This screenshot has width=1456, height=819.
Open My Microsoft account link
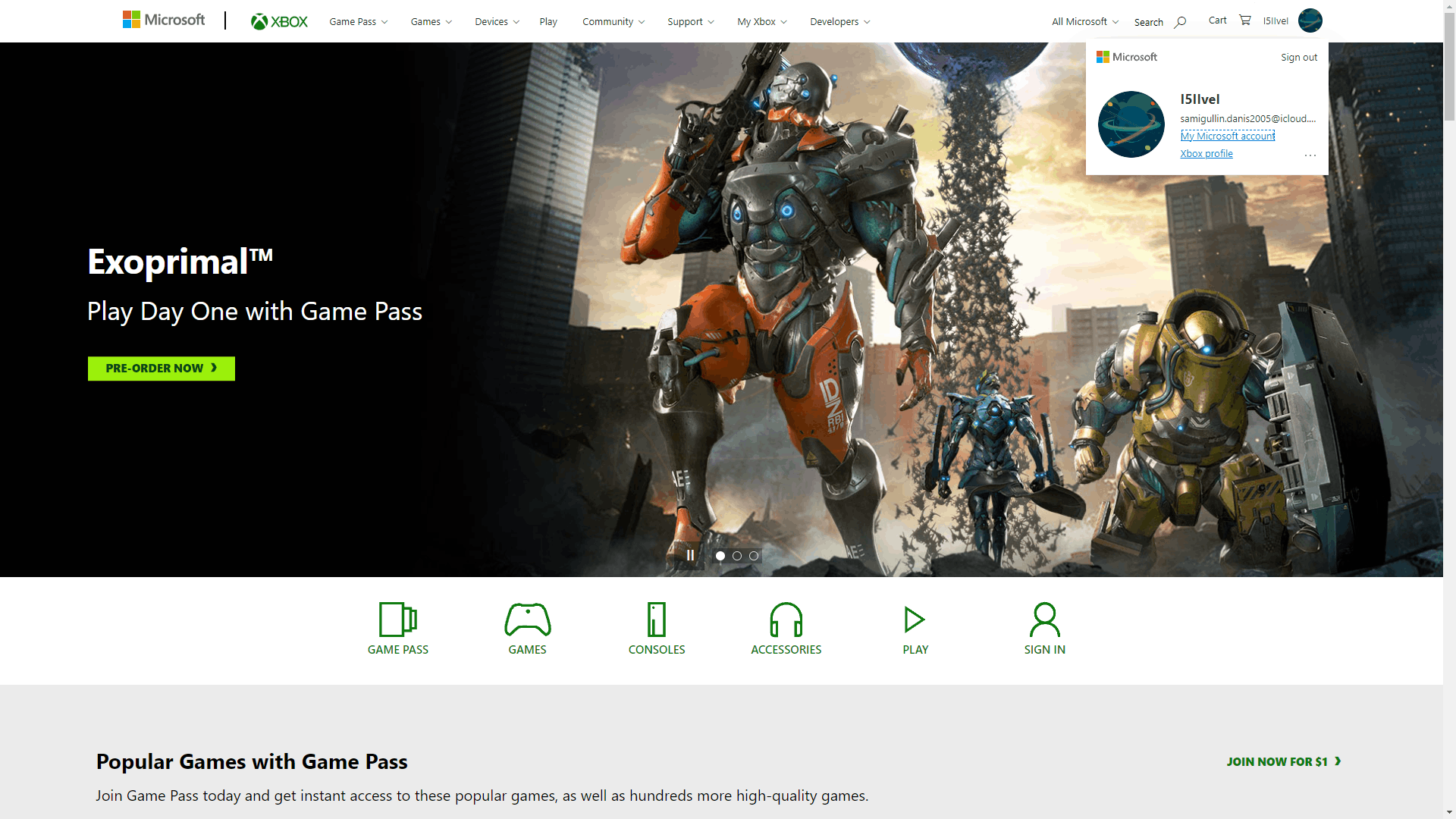[1227, 136]
